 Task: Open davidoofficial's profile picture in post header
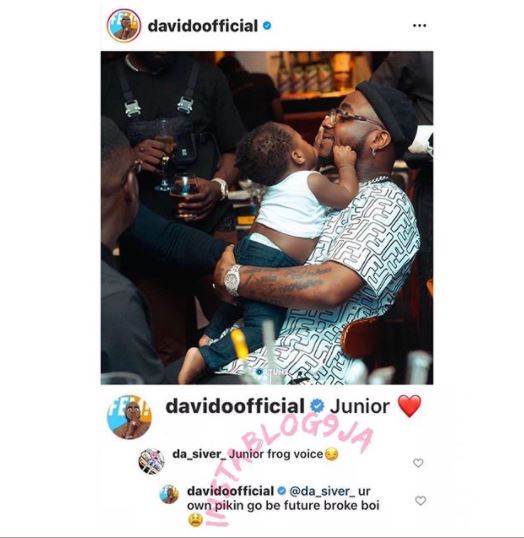(124, 26)
